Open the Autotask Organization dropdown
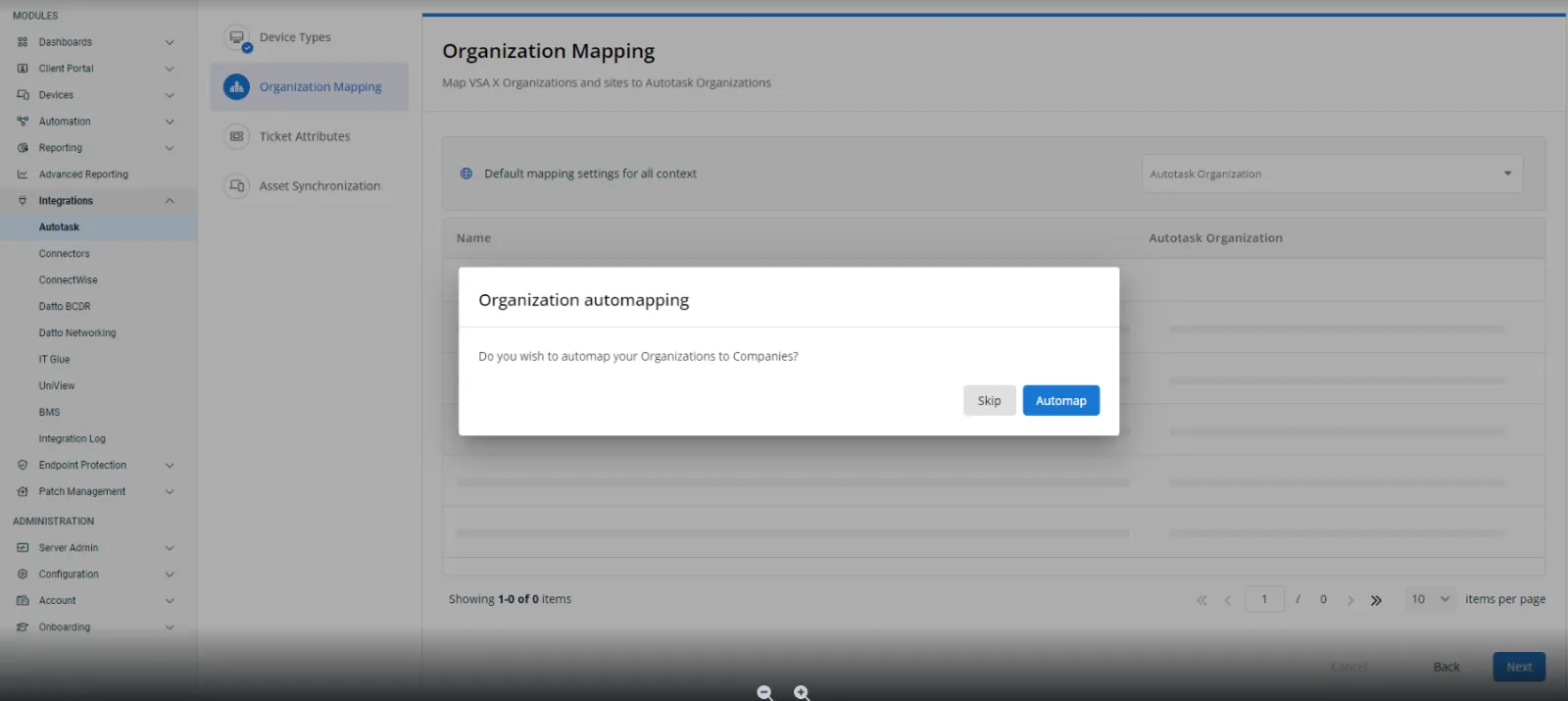This screenshot has width=1568, height=701. pyautogui.click(x=1332, y=175)
